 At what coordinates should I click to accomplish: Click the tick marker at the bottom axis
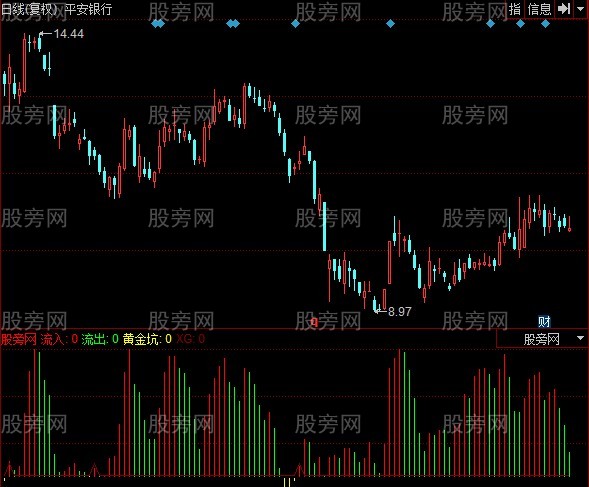288,481
